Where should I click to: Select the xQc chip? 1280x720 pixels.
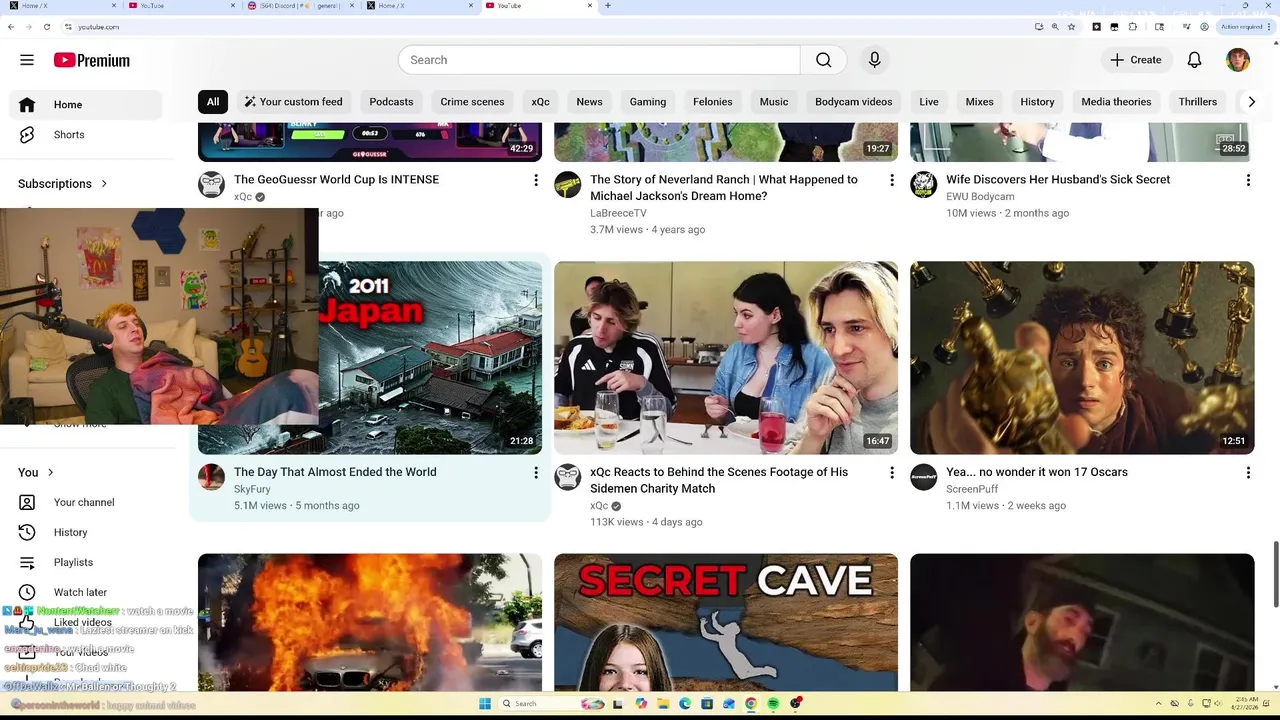point(540,102)
